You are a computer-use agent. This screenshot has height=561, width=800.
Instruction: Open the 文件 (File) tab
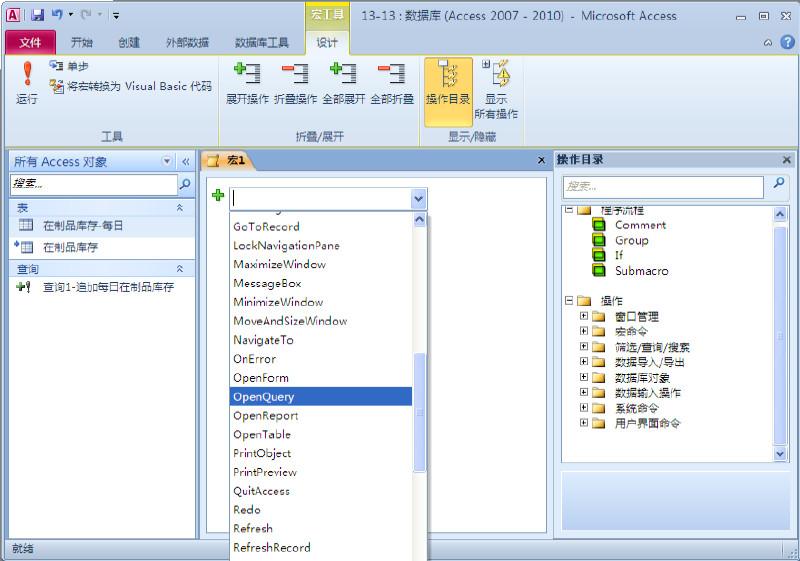pos(30,42)
